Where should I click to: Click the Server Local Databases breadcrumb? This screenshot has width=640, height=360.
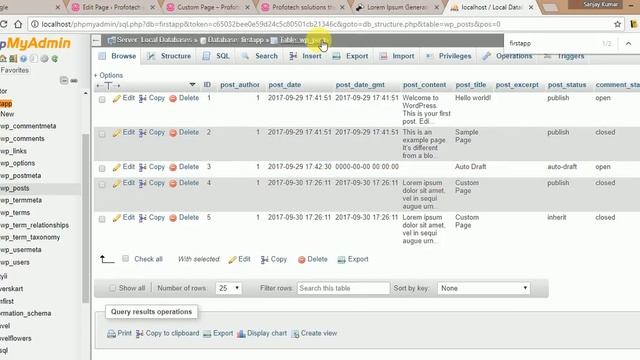[154, 40]
